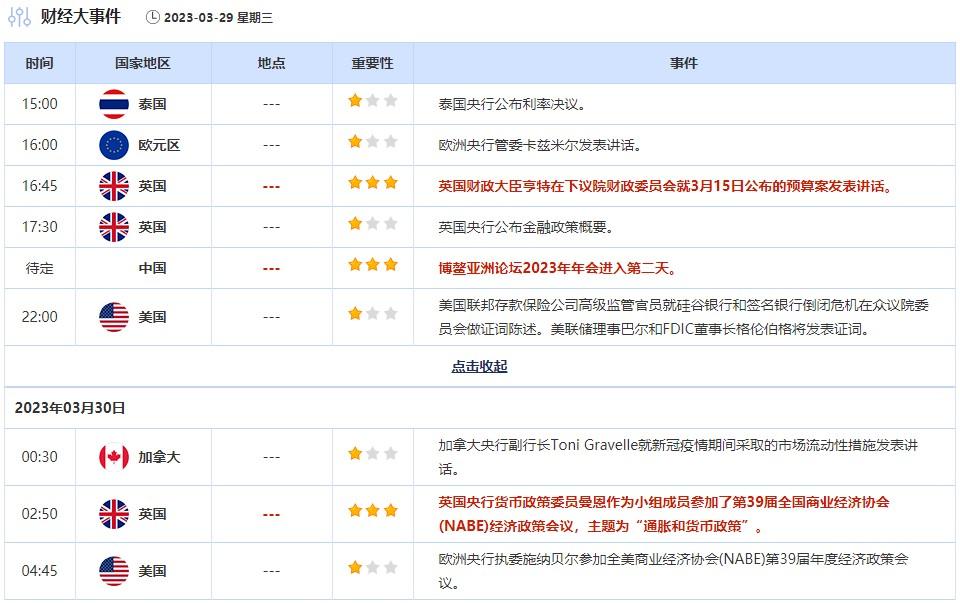Screen dimensions: 960x603
Task: Click the US flag in 22:00 row
Action: click(x=114, y=317)
